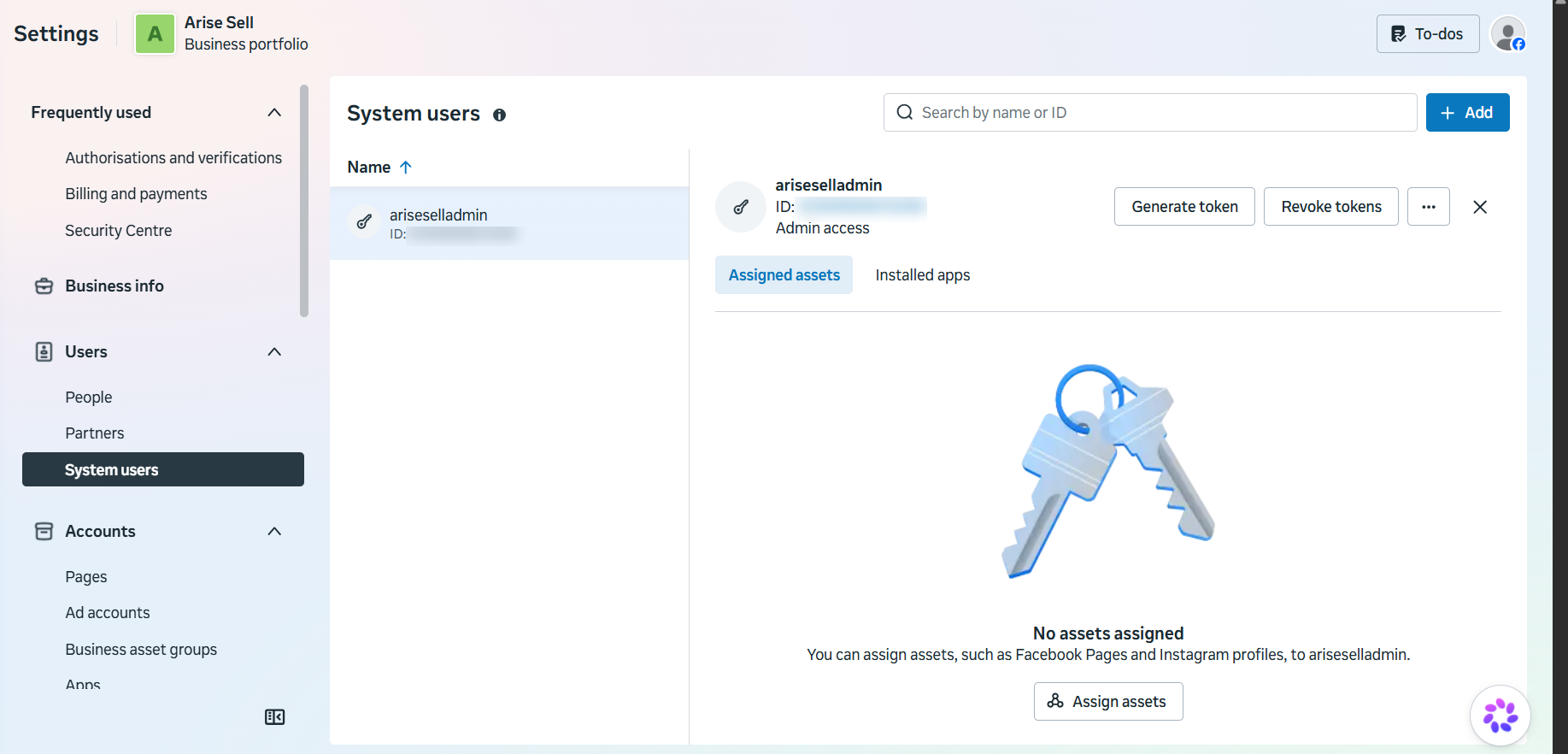The height and width of the screenshot is (754, 1568).
Task: Sort list by Name arrow
Action: click(406, 168)
